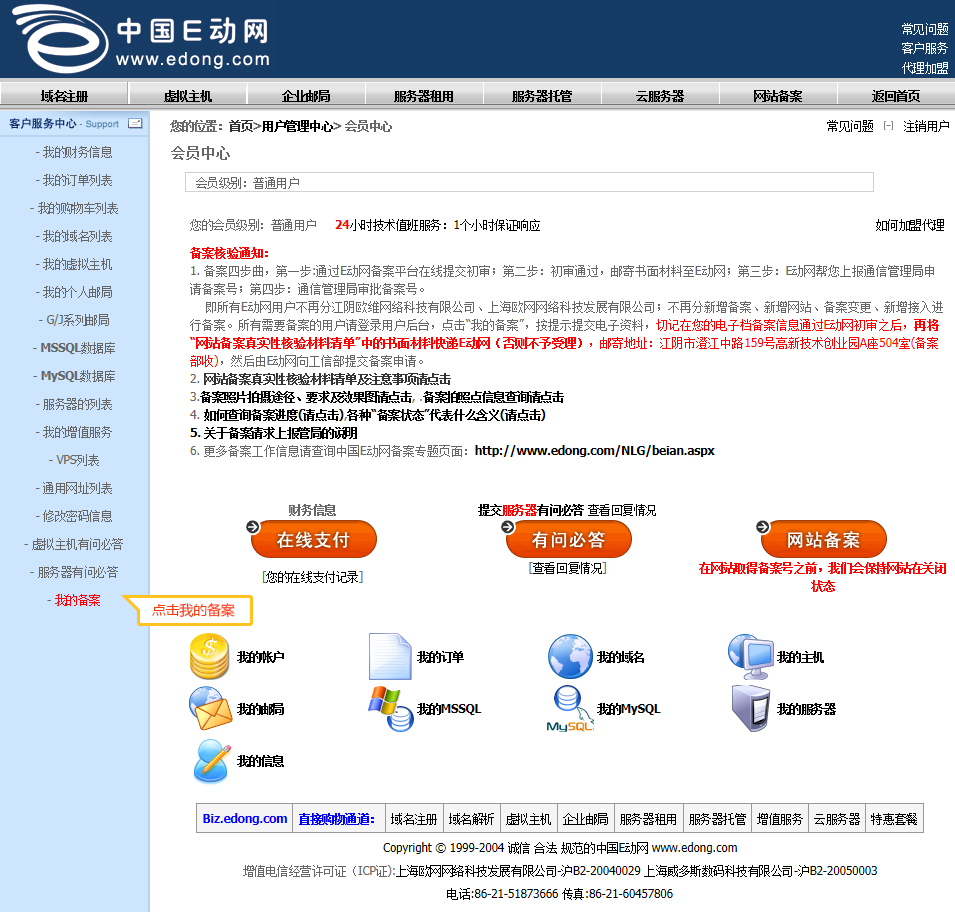Click 特惠套餐 in the footer shopping bar

click(894, 819)
